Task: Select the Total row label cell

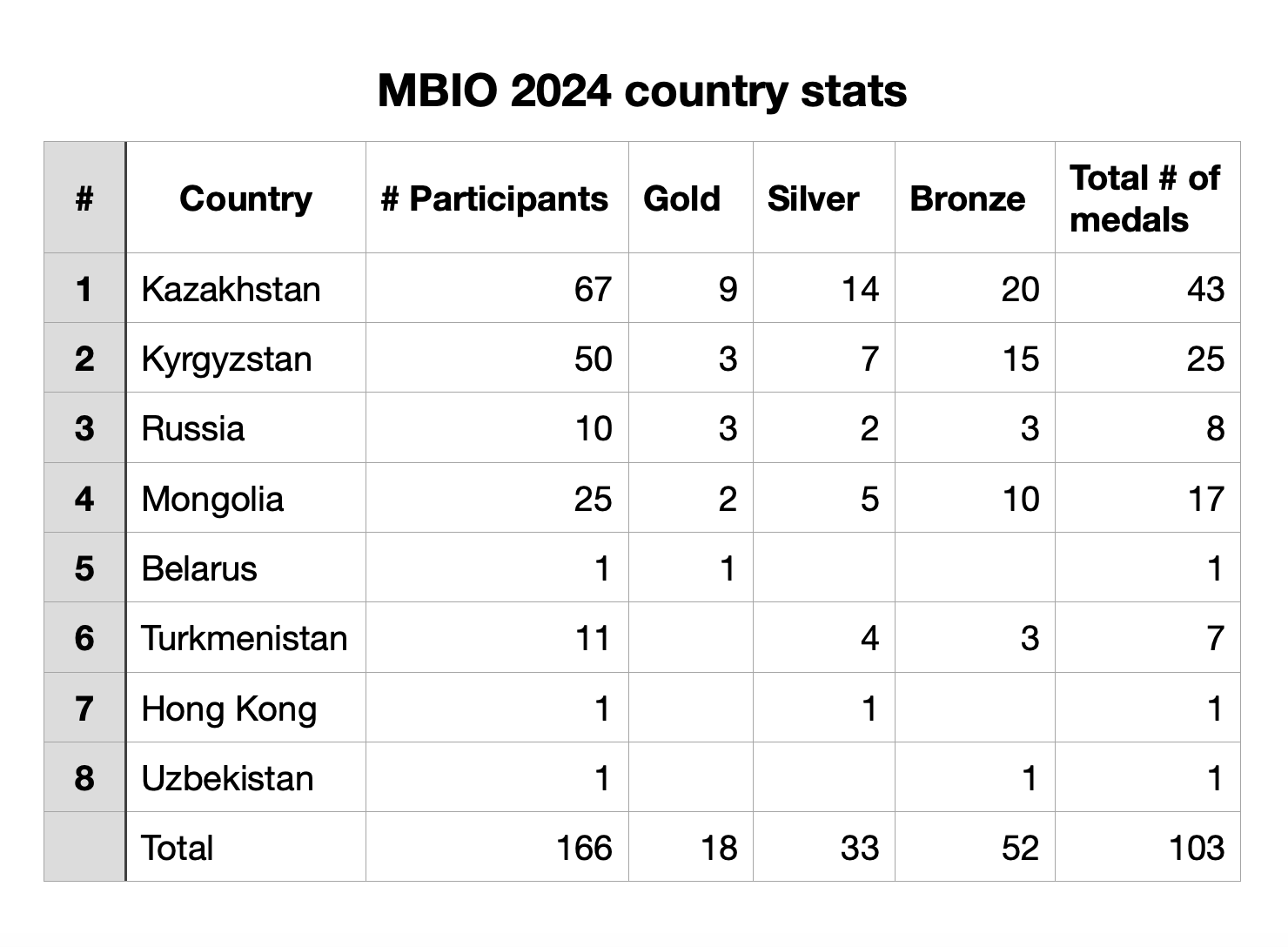Action: pyautogui.click(x=178, y=848)
